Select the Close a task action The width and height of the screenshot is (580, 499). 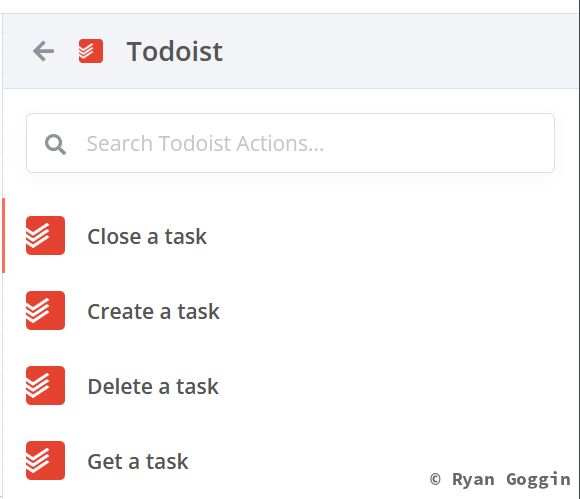pyautogui.click(x=290, y=236)
